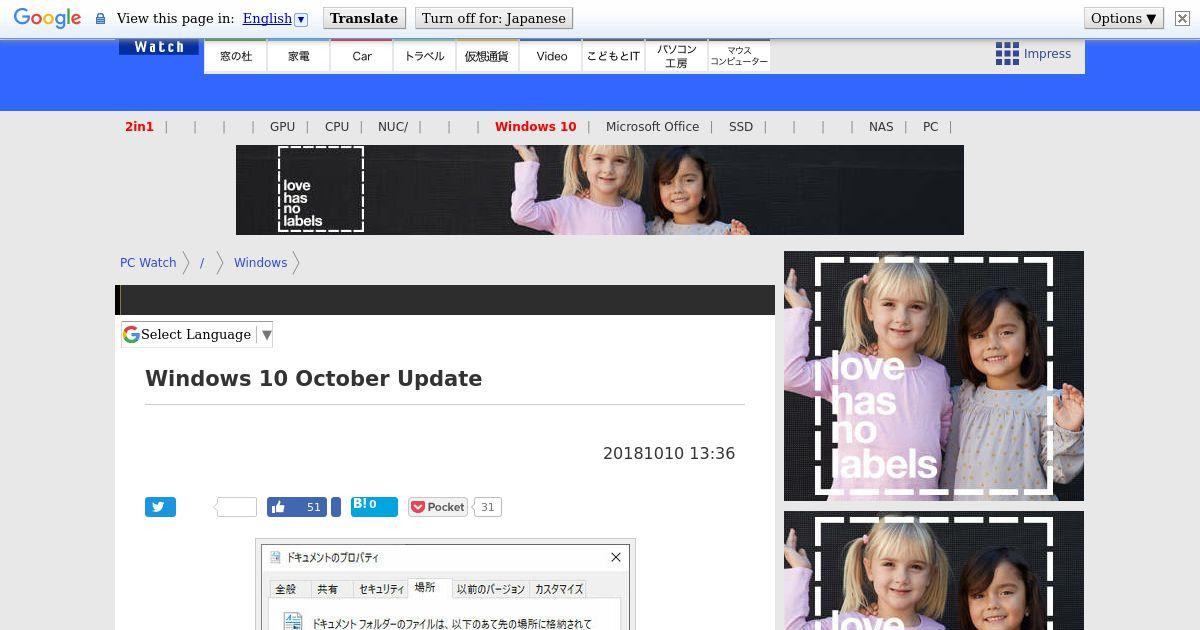Click the SSD topic link
The height and width of the screenshot is (630, 1200).
tap(741, 127)
